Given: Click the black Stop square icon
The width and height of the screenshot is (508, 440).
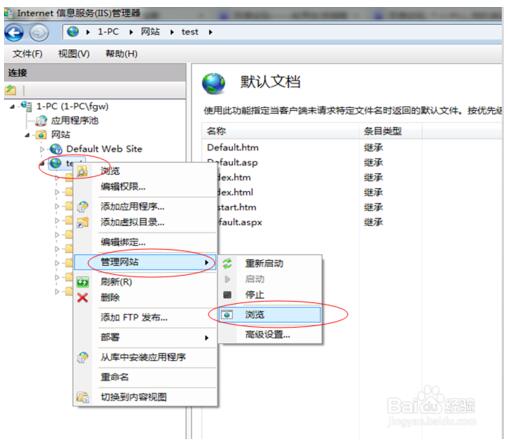Looking at the screenshot, I should pos(227,295).
